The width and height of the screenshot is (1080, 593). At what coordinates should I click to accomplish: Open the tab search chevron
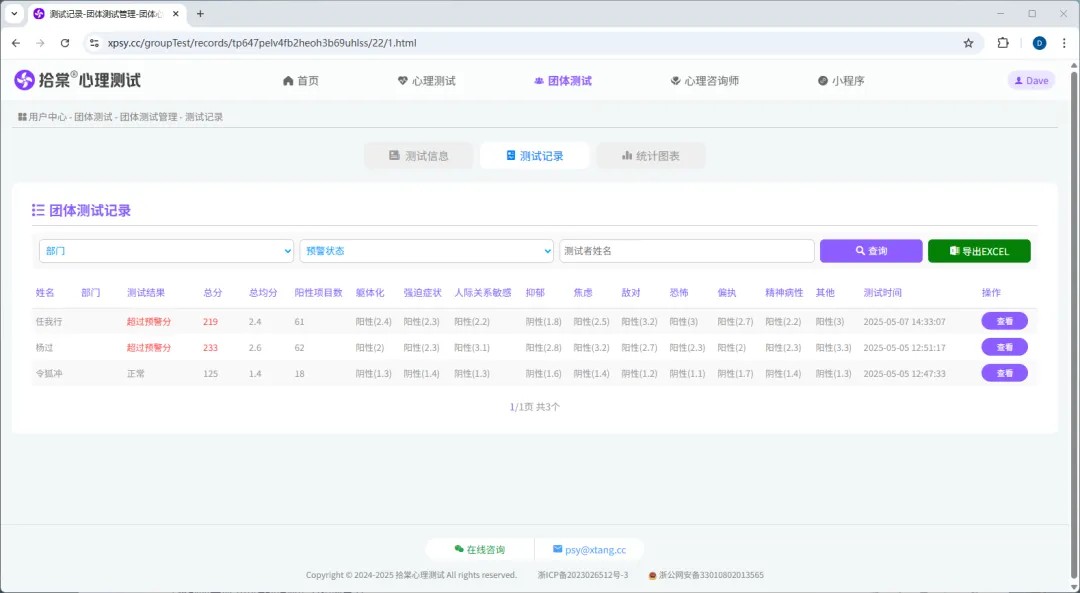pos(14,14)
